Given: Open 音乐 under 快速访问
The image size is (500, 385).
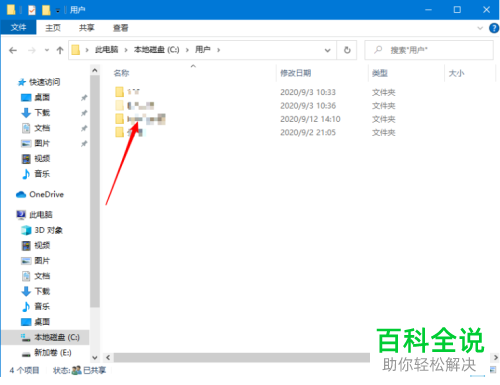Looking at the screenshot, I should [42, 174].
